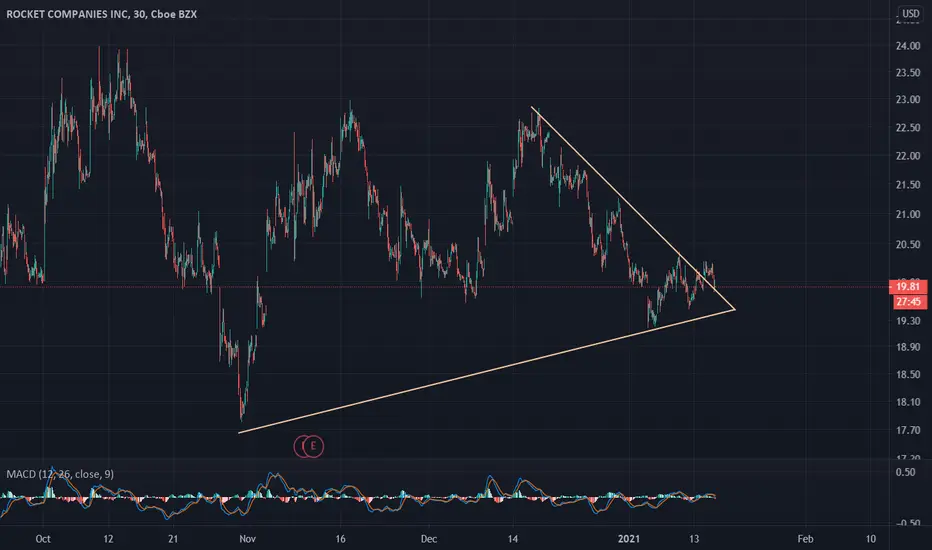
Task: Click the Feb label on time axis
Action: [805, 539]
